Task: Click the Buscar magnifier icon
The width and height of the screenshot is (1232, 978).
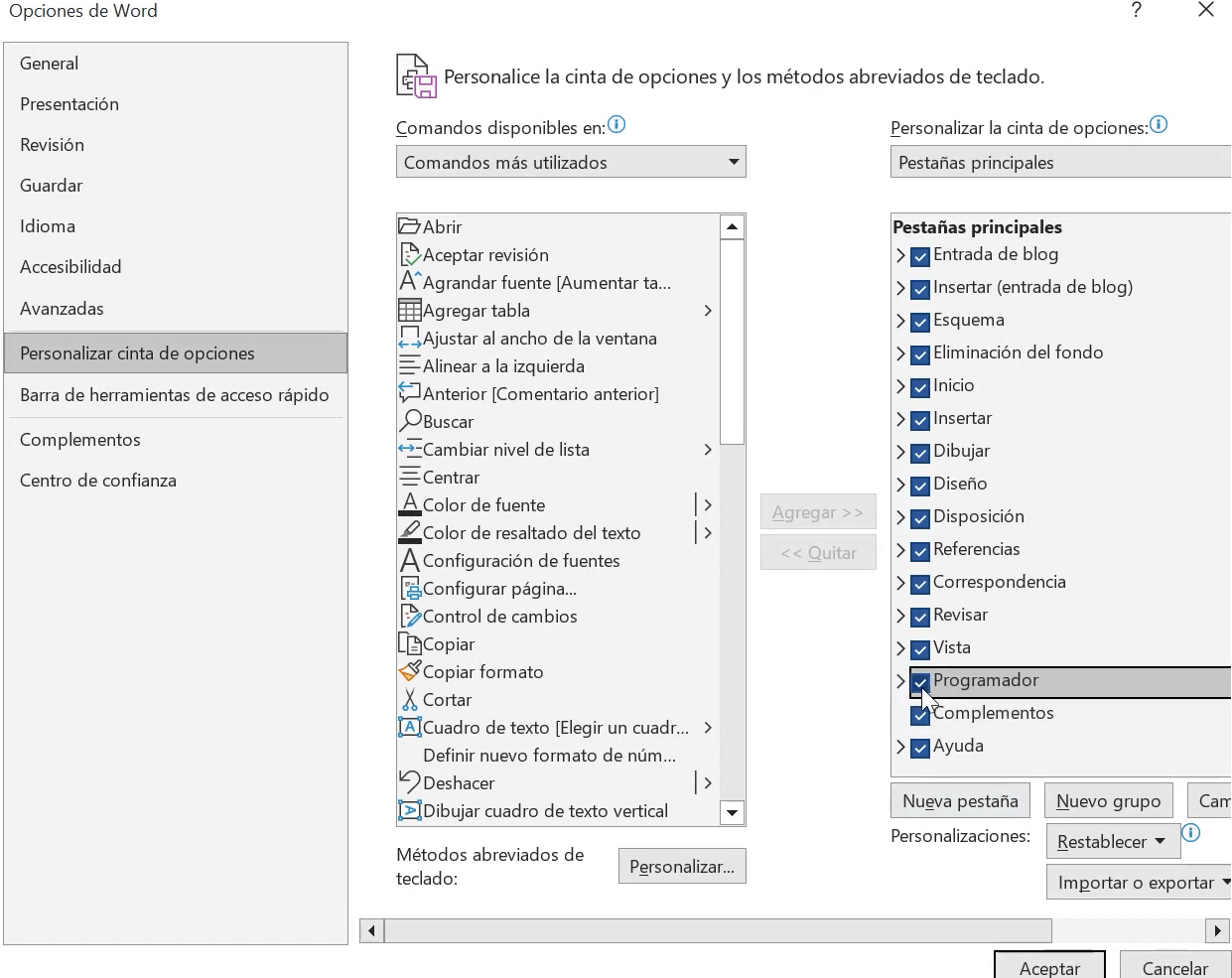Action: click(x=409, y=422)
